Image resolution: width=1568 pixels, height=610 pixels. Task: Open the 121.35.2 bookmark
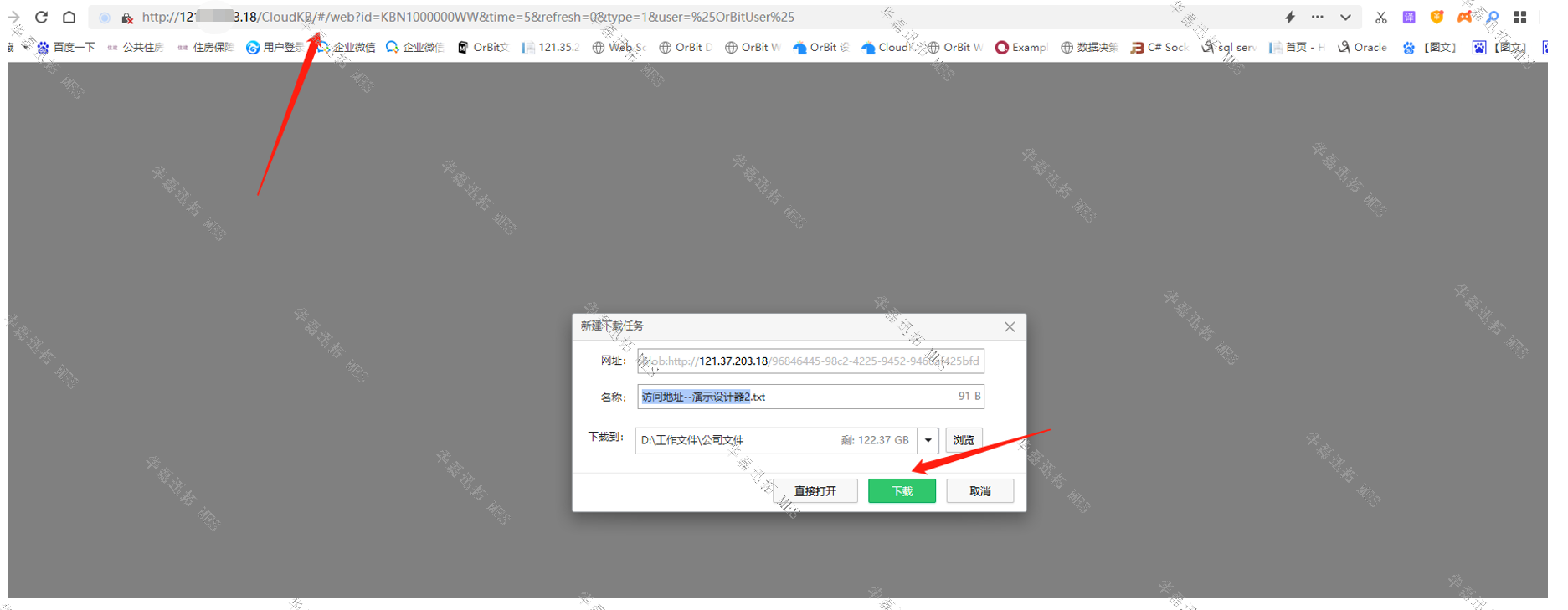(551, 48)
